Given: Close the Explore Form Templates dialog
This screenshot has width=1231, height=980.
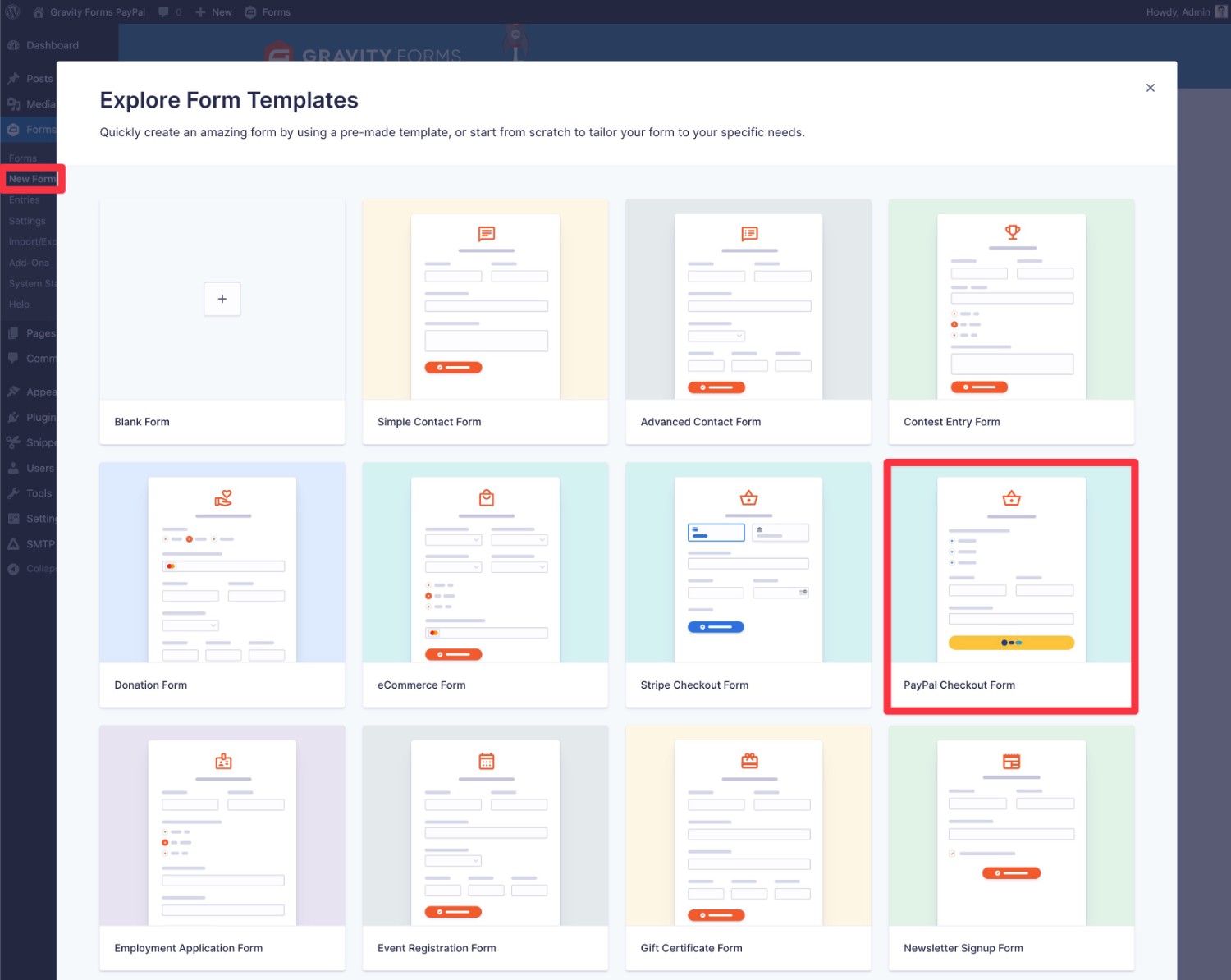Looking at the screenshot, I should [x=1151, y=88].
